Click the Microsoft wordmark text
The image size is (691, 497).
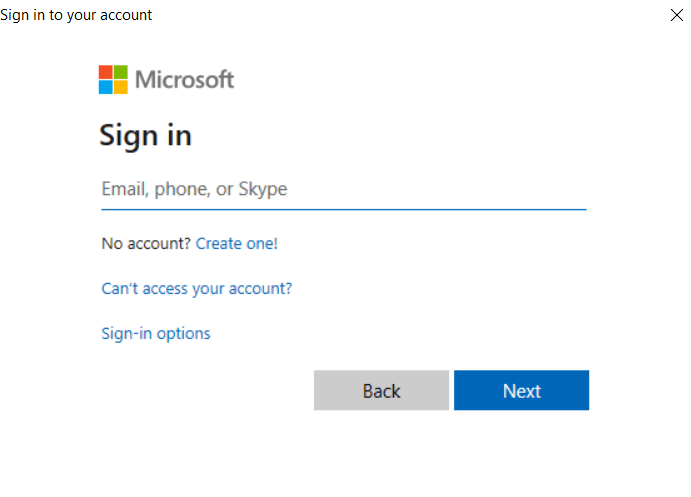pyautogui.click(x=184, y=80)
